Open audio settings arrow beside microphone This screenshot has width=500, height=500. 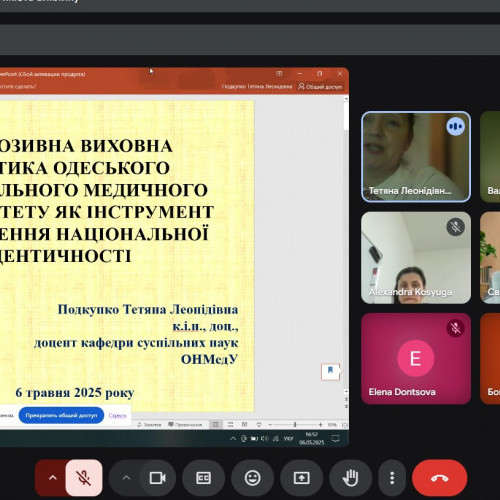pos(53,478)
